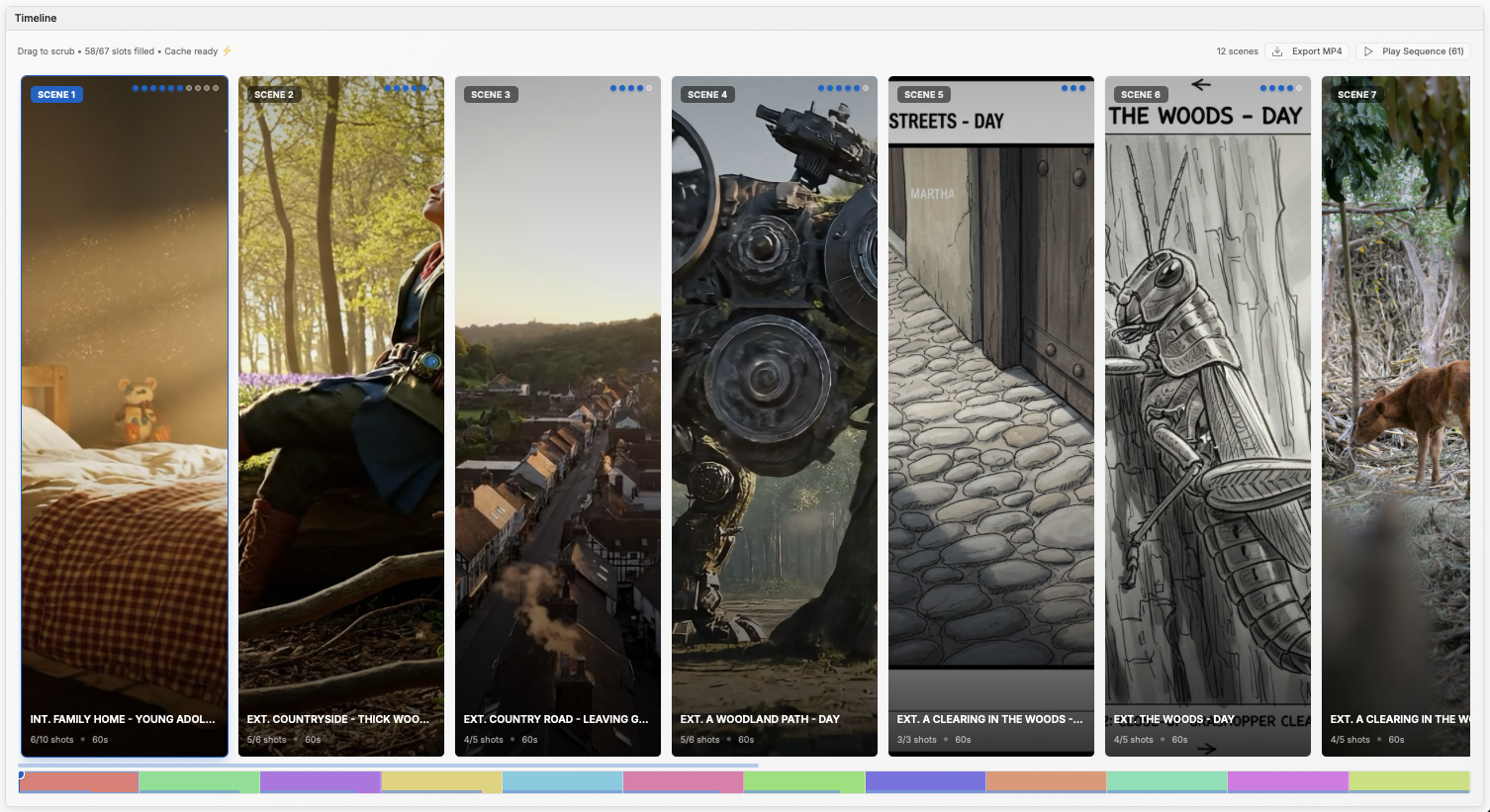Open the mechanical robot scene thumbnail
The width and height of the screenshot is (1490, 812).
point(775,416)
